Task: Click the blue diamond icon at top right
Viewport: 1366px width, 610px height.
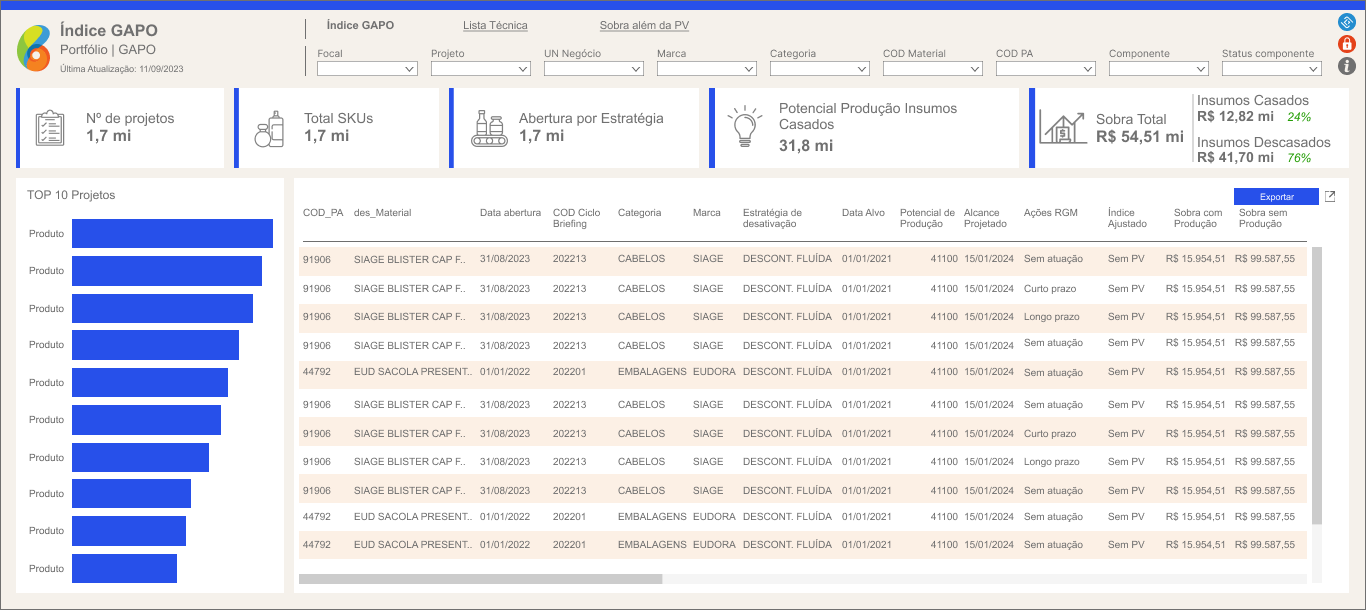Action: (1346, 22)
